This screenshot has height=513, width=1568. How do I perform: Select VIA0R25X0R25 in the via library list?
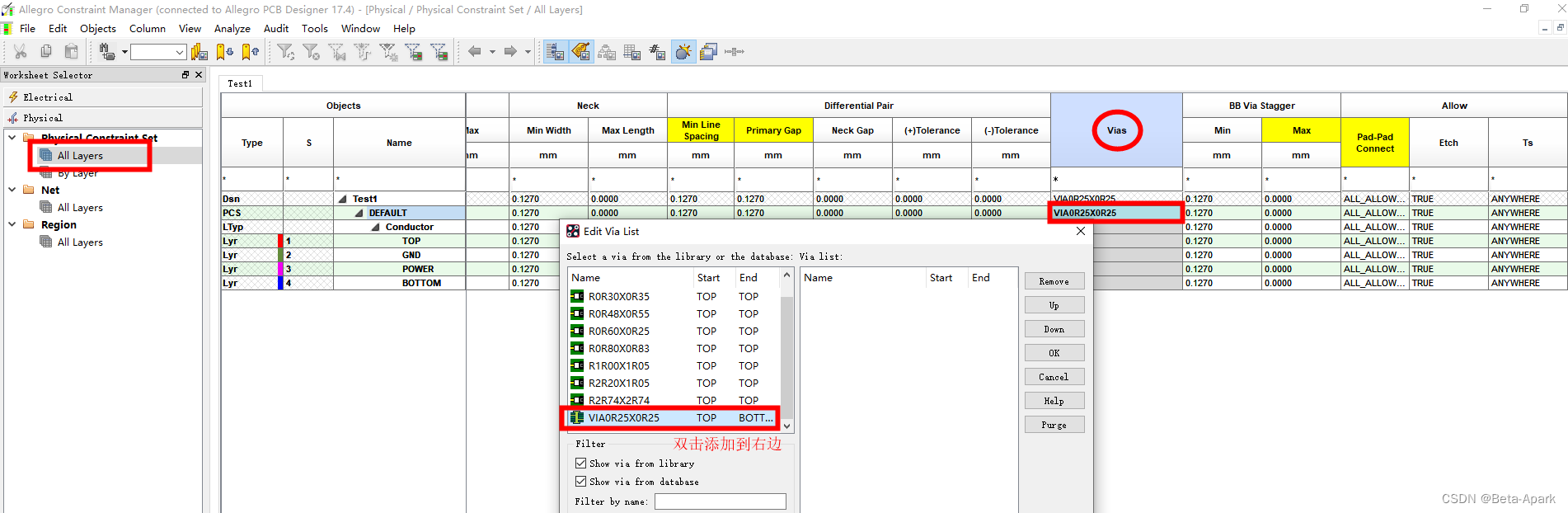[x=624, y=418]
